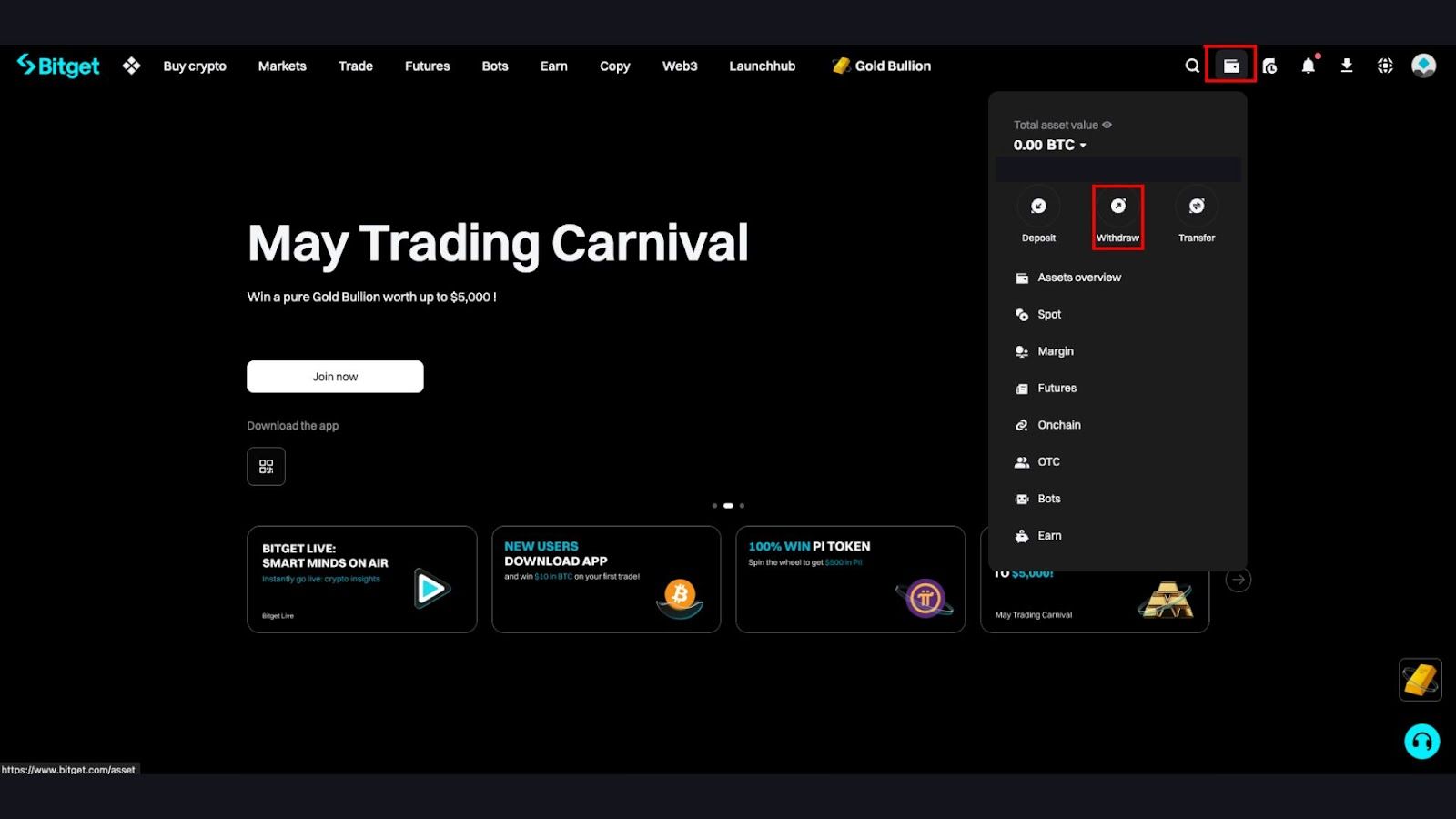1456x819 pixels.
Task: Toggle total asset value visibility eye
Action: pyautogui.click(x=1107, y=125)
